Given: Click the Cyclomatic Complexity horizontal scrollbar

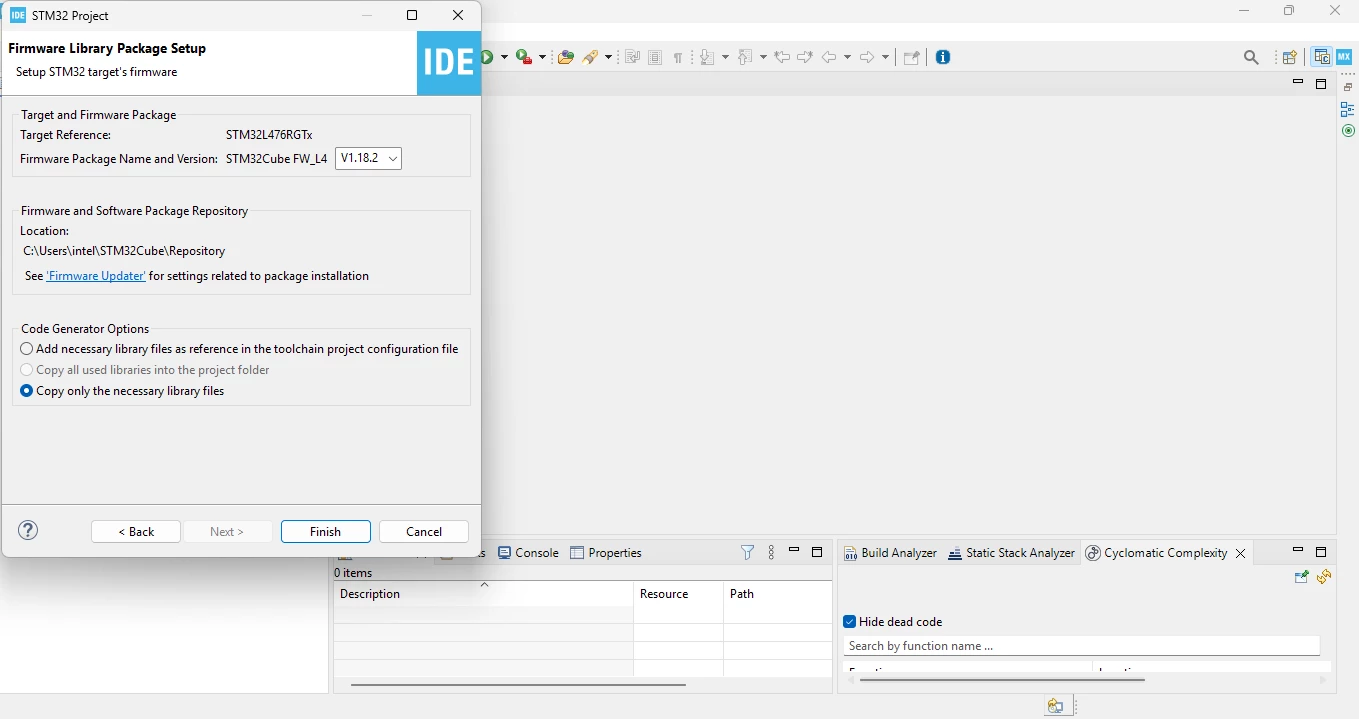Looking at the screenshot, I should coord(1002,680).
